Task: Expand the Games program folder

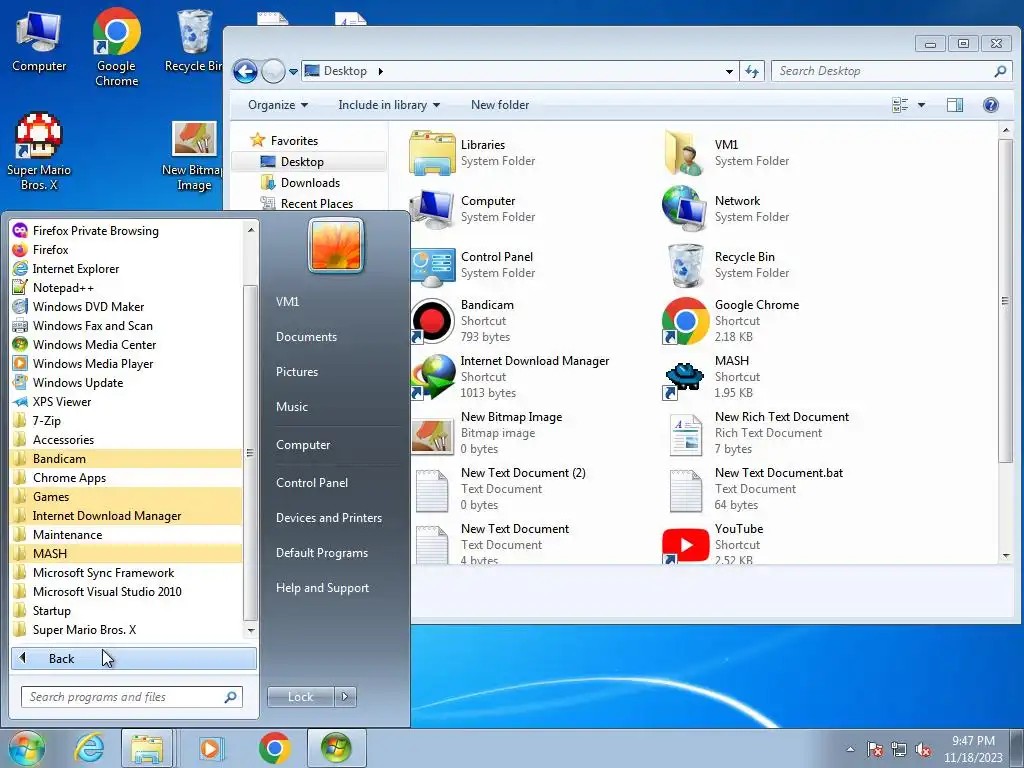Action: coord(126,496)
